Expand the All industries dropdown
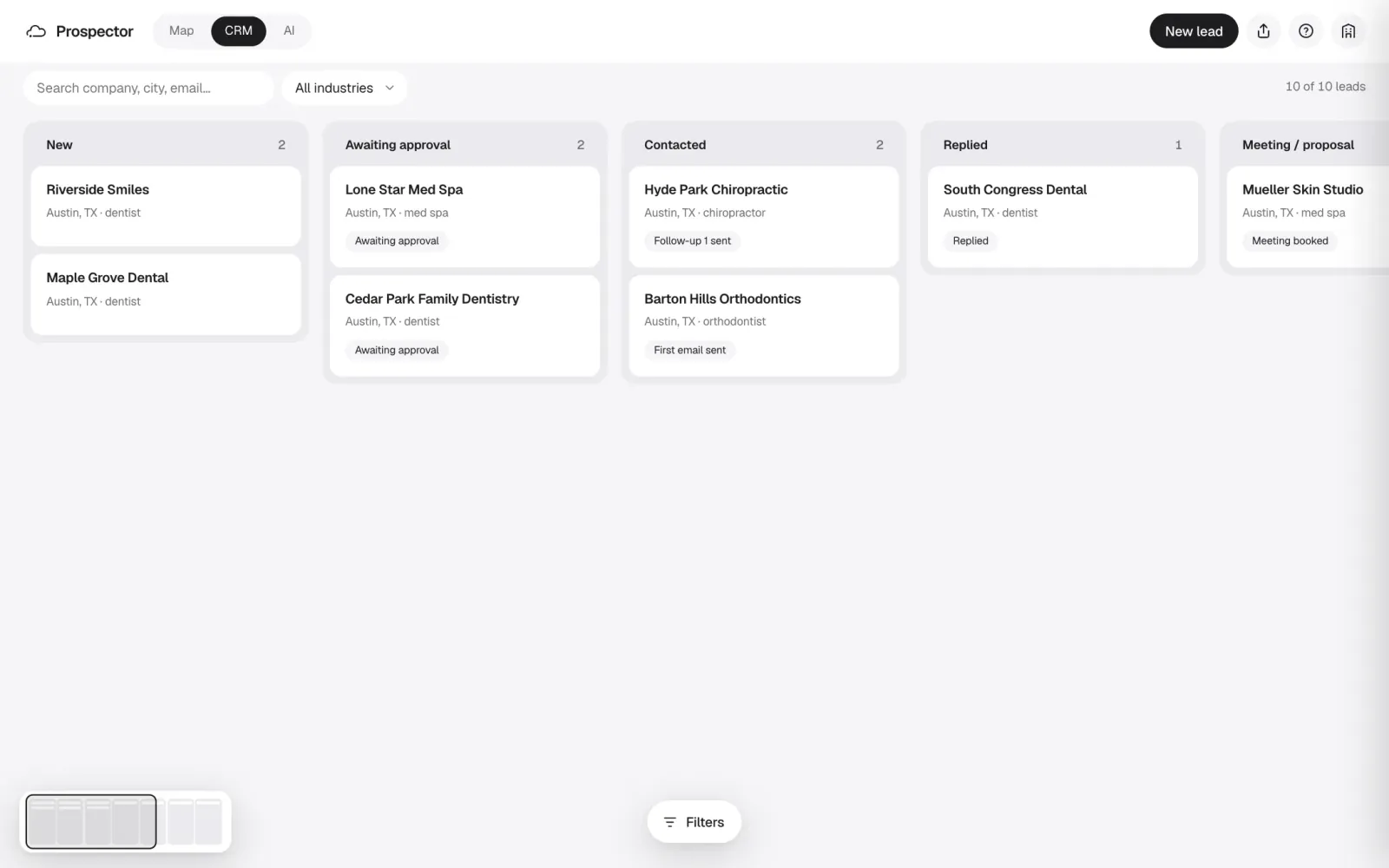 pyautogui.click(x=345, y=88)
